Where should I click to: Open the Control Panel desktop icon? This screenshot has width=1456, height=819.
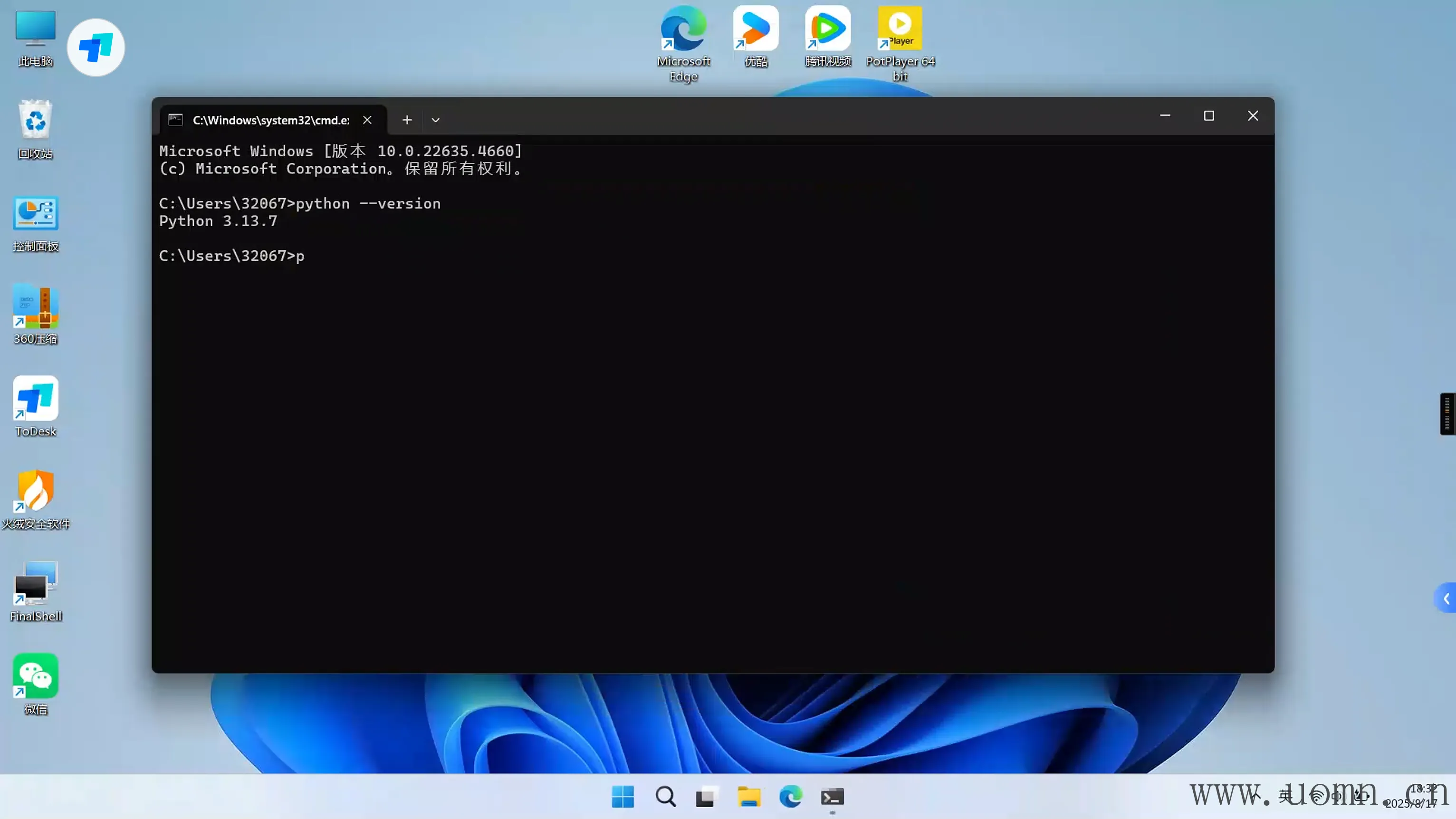[x=36, y=214]
